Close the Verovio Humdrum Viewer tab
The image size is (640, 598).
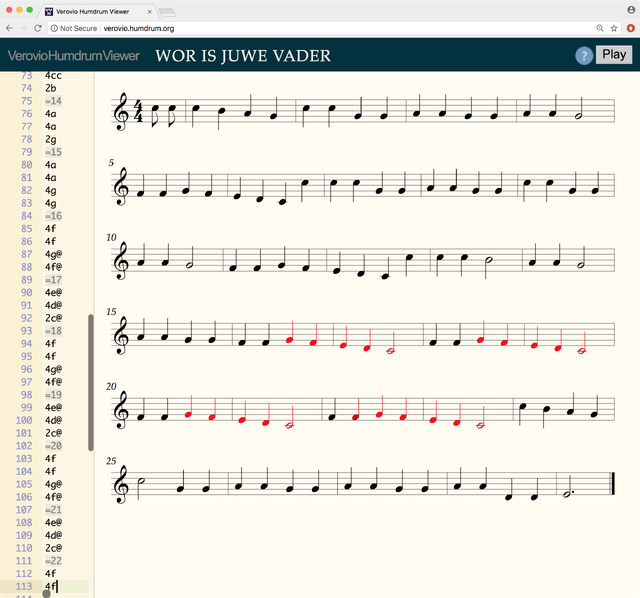coord(147,10)
